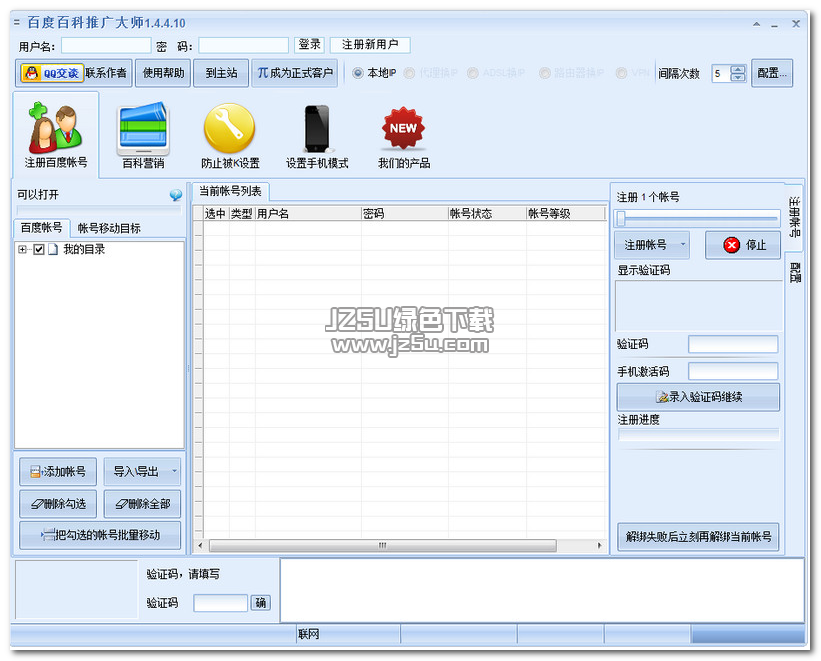Click the 录入验证码继续 button
The width and height of the screenshot is (821, 661).
[698, 397]
